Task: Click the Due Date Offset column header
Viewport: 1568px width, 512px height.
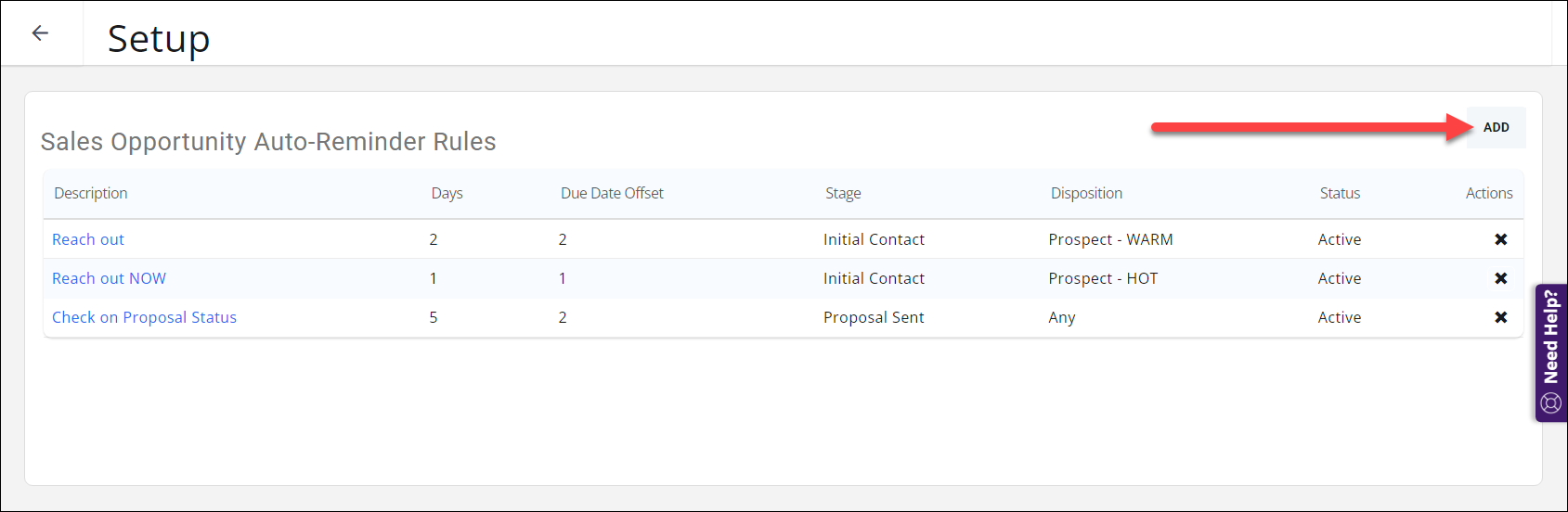Action: 612,193
